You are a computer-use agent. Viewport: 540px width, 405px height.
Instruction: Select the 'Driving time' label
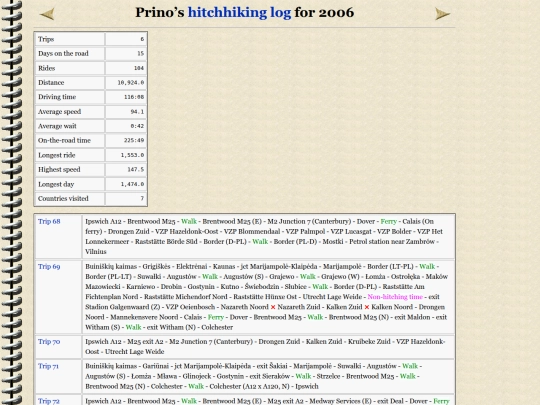[57, 97]
